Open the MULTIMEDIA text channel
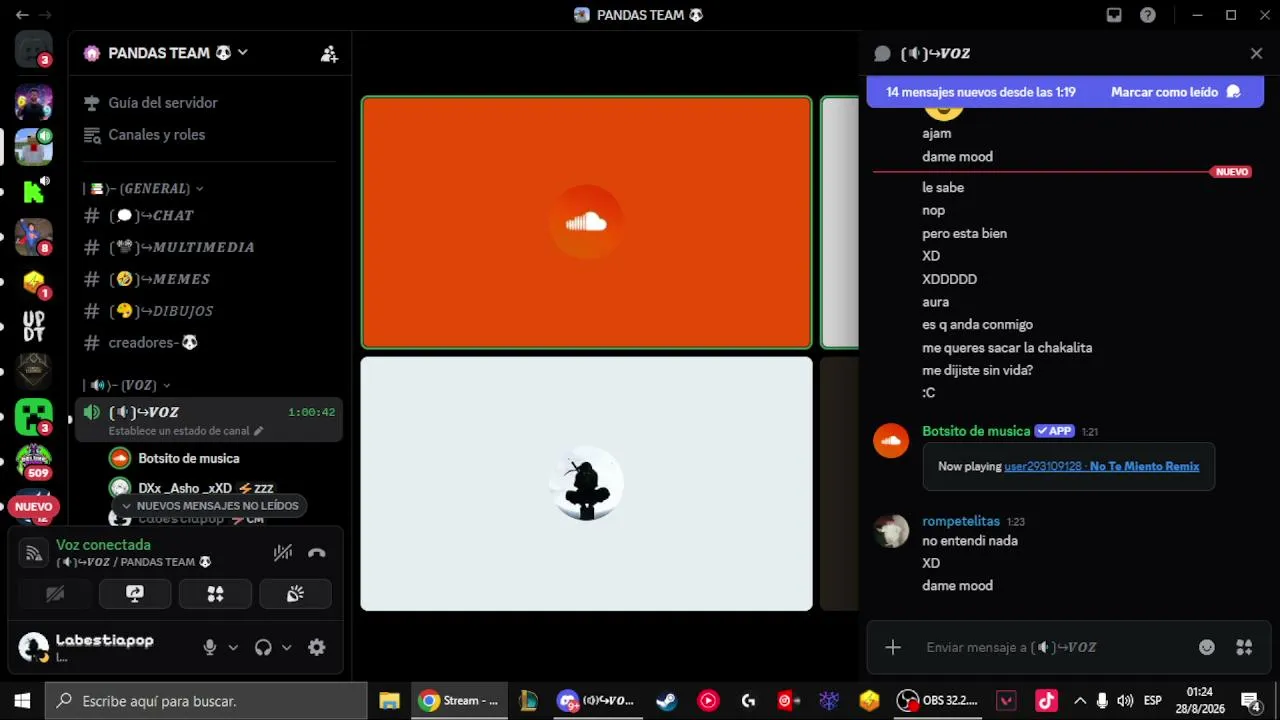The width and height of the screenshot is (1280, 720). [210, 247]
